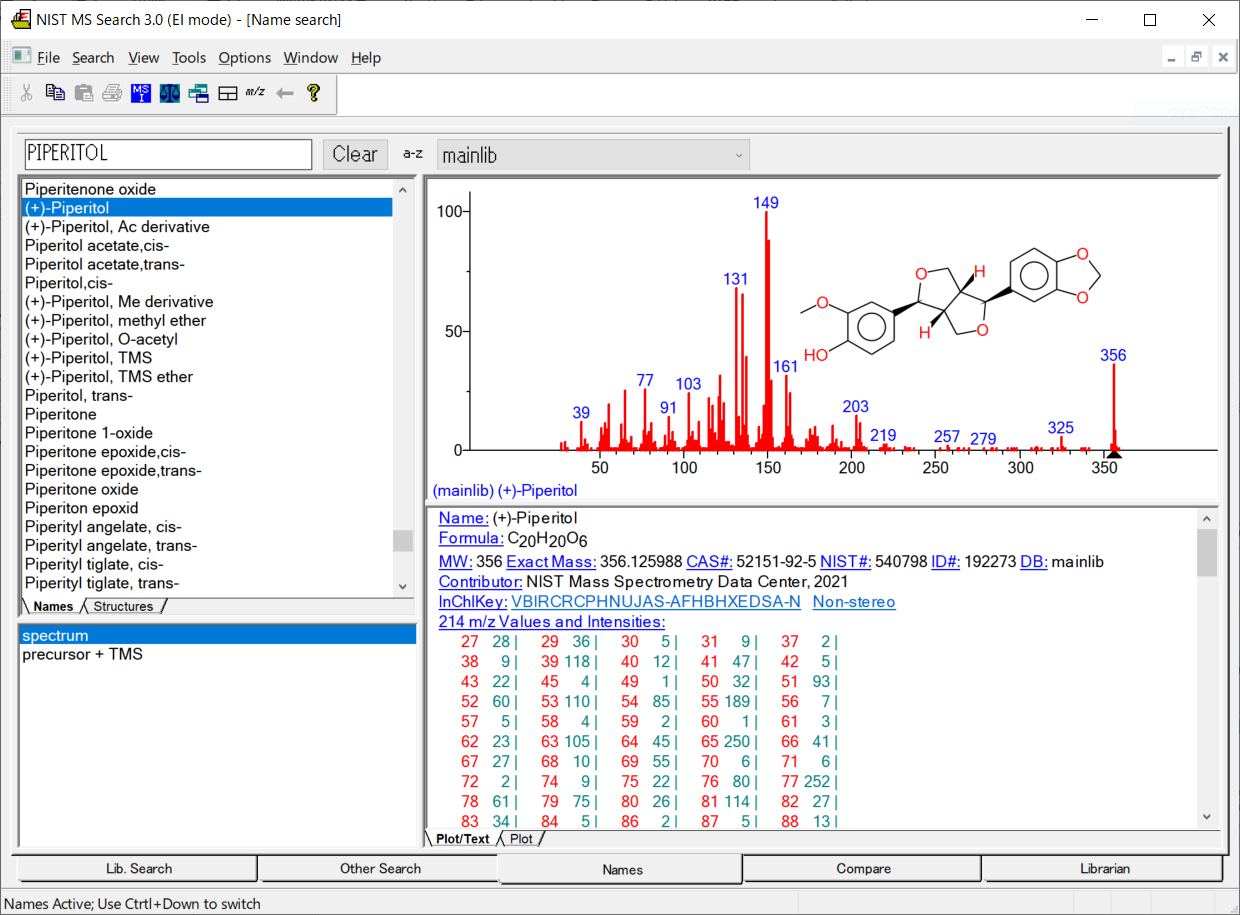The height and width of the screenshot is (915, 1240).
Task: Select the Names tab under the name list
Action: (53, 606)
